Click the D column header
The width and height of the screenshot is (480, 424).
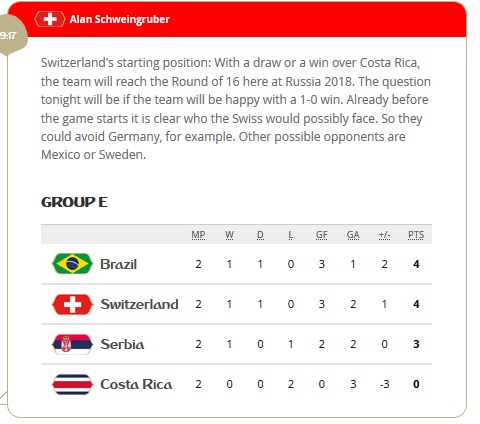click(260, 235)
